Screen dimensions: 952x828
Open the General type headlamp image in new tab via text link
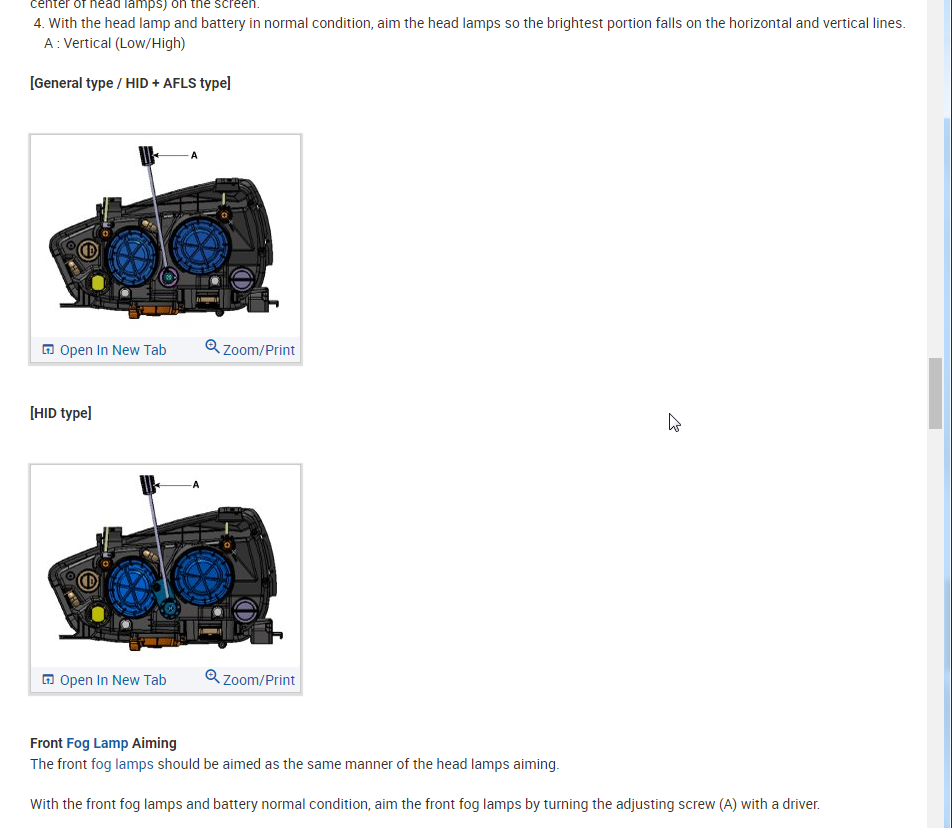coord(113,350)
